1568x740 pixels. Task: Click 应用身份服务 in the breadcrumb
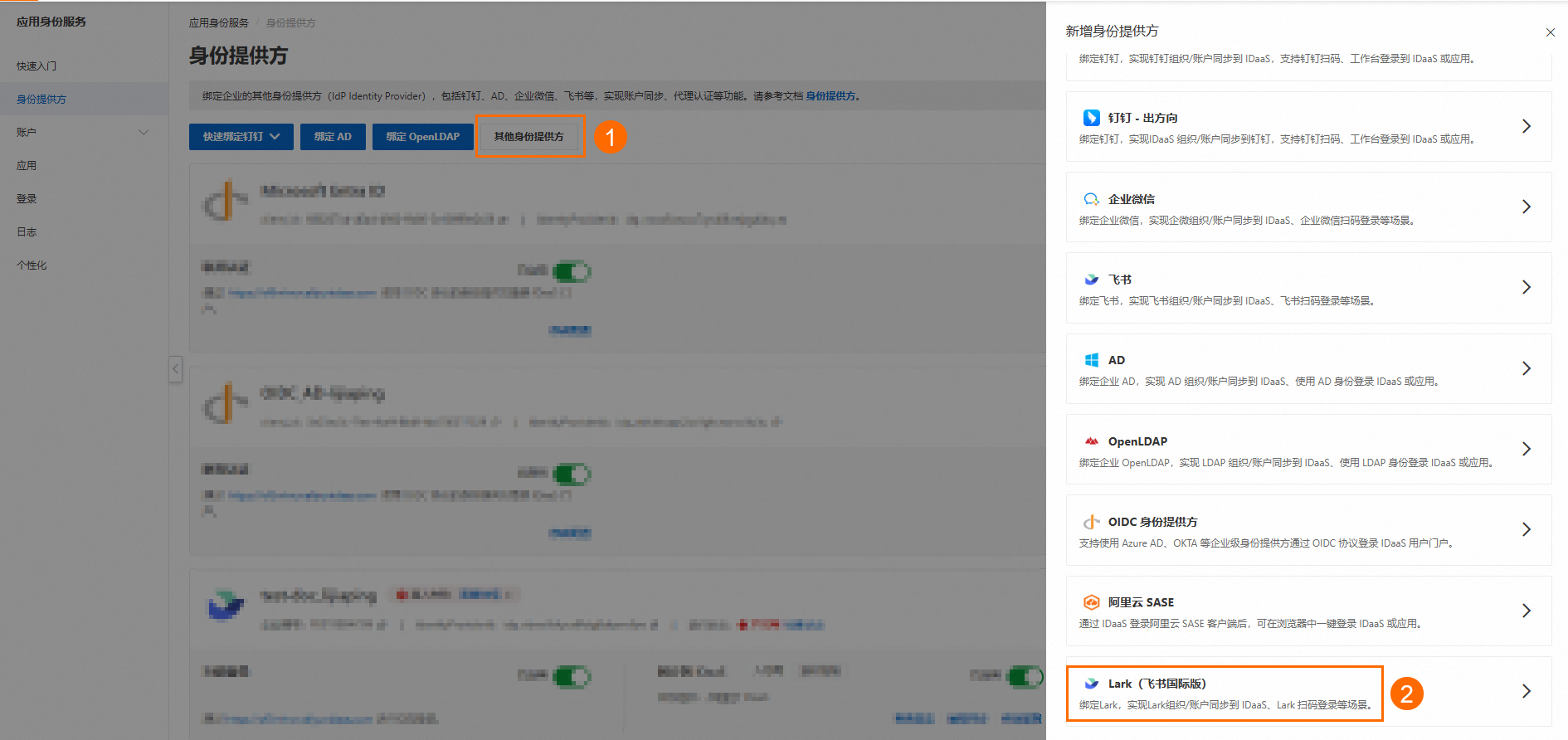tap(218, 23)
